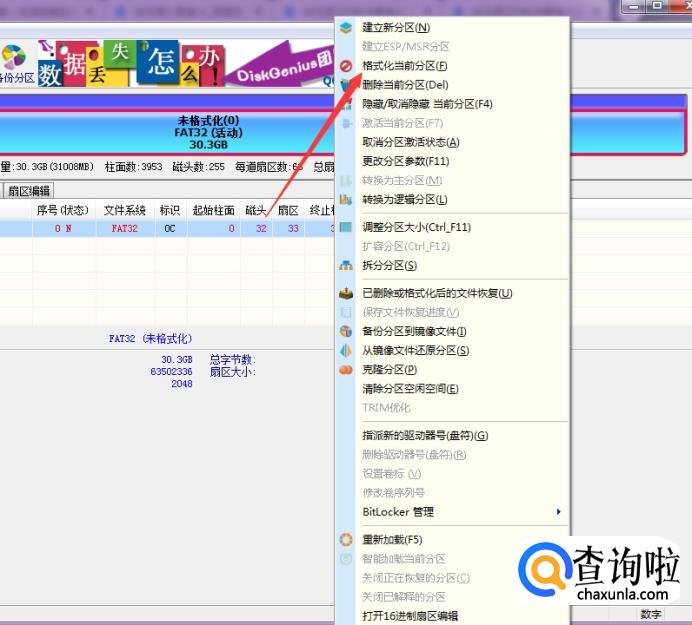Click the 重新加载 refresh icon
Screen dimensions: 692x625
(x=346, y=540)
